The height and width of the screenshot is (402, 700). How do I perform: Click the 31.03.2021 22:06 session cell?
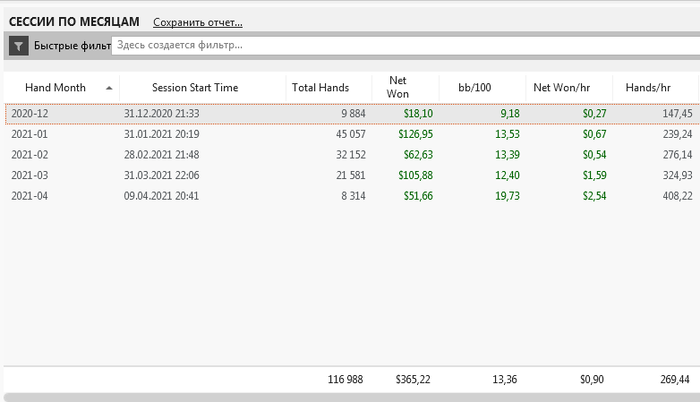coord(161,174)
